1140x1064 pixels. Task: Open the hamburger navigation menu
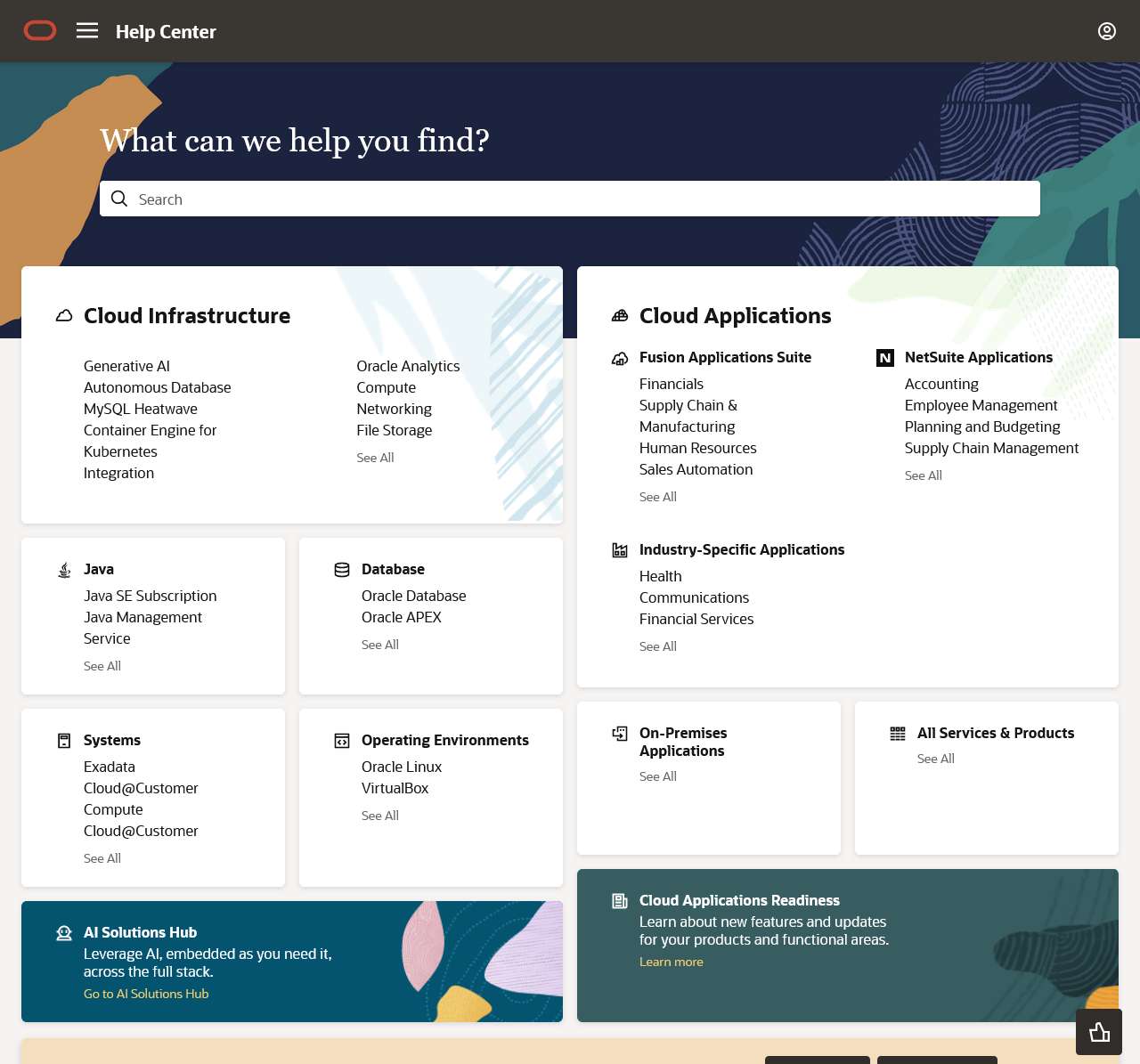[87, 31]
